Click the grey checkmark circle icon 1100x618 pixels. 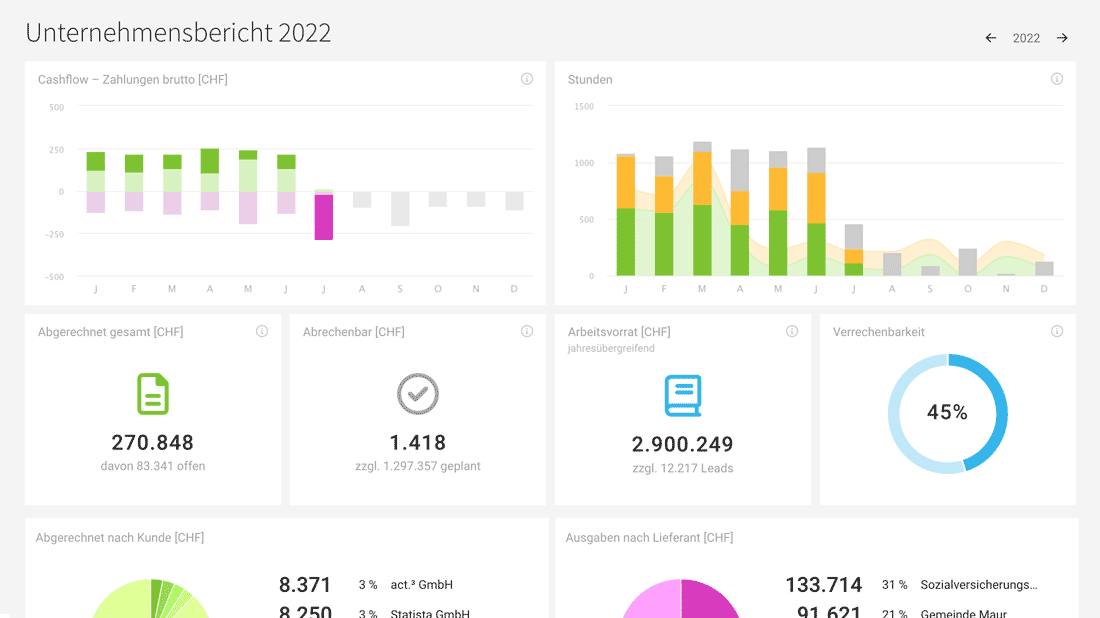(418, 394)
